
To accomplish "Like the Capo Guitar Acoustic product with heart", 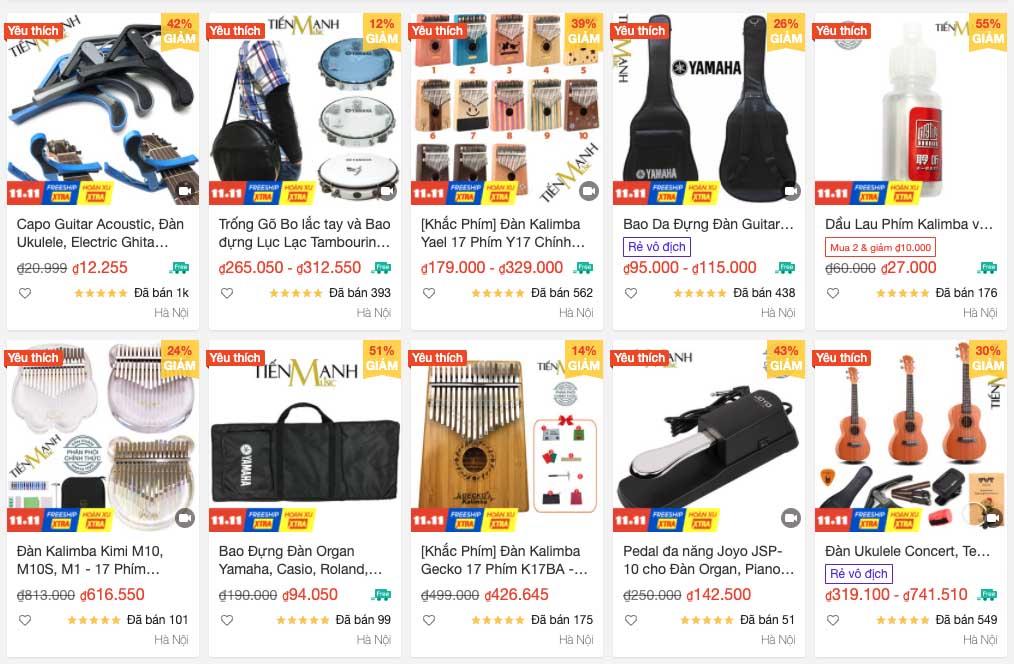I will point(25,293).
